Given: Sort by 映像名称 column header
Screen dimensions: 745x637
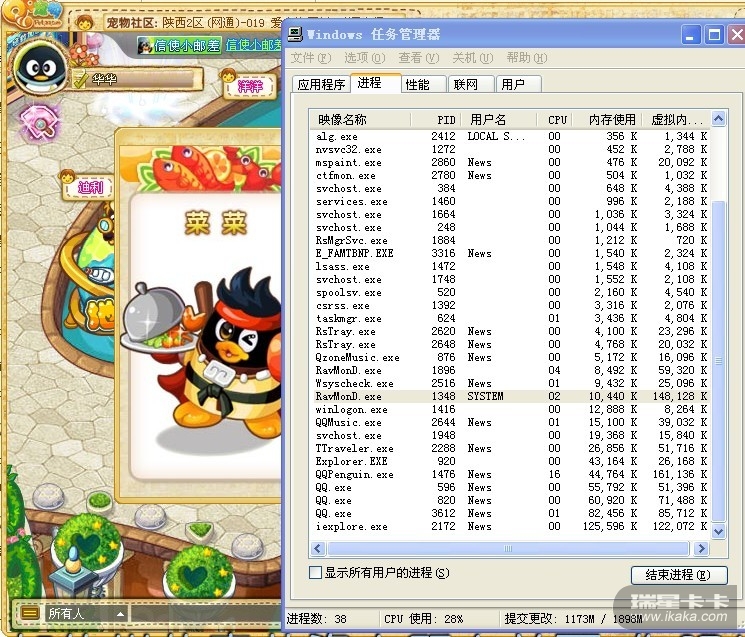Looking at the screenshot, I should (360, 119).
